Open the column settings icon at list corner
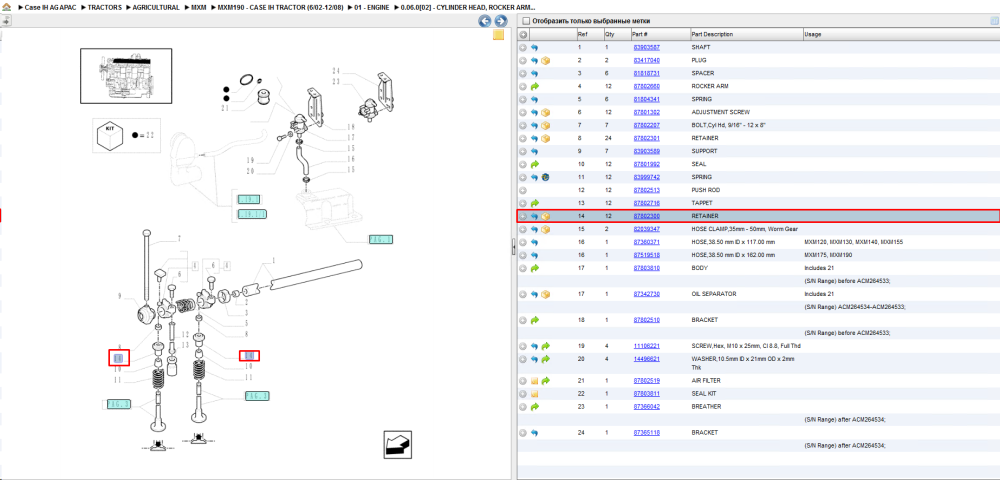This screenshot has height=480, width=1000. 994,21
